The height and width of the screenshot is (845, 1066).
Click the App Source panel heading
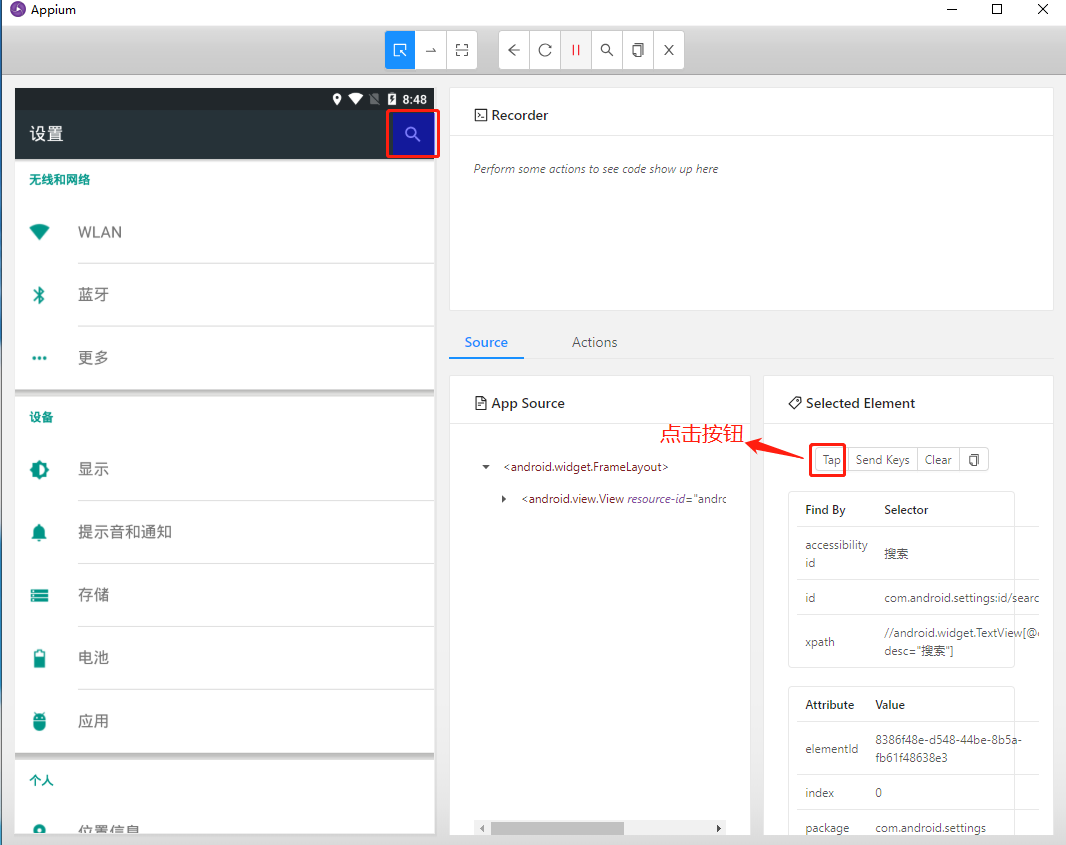pyautogui.click(x=519, y=403)
